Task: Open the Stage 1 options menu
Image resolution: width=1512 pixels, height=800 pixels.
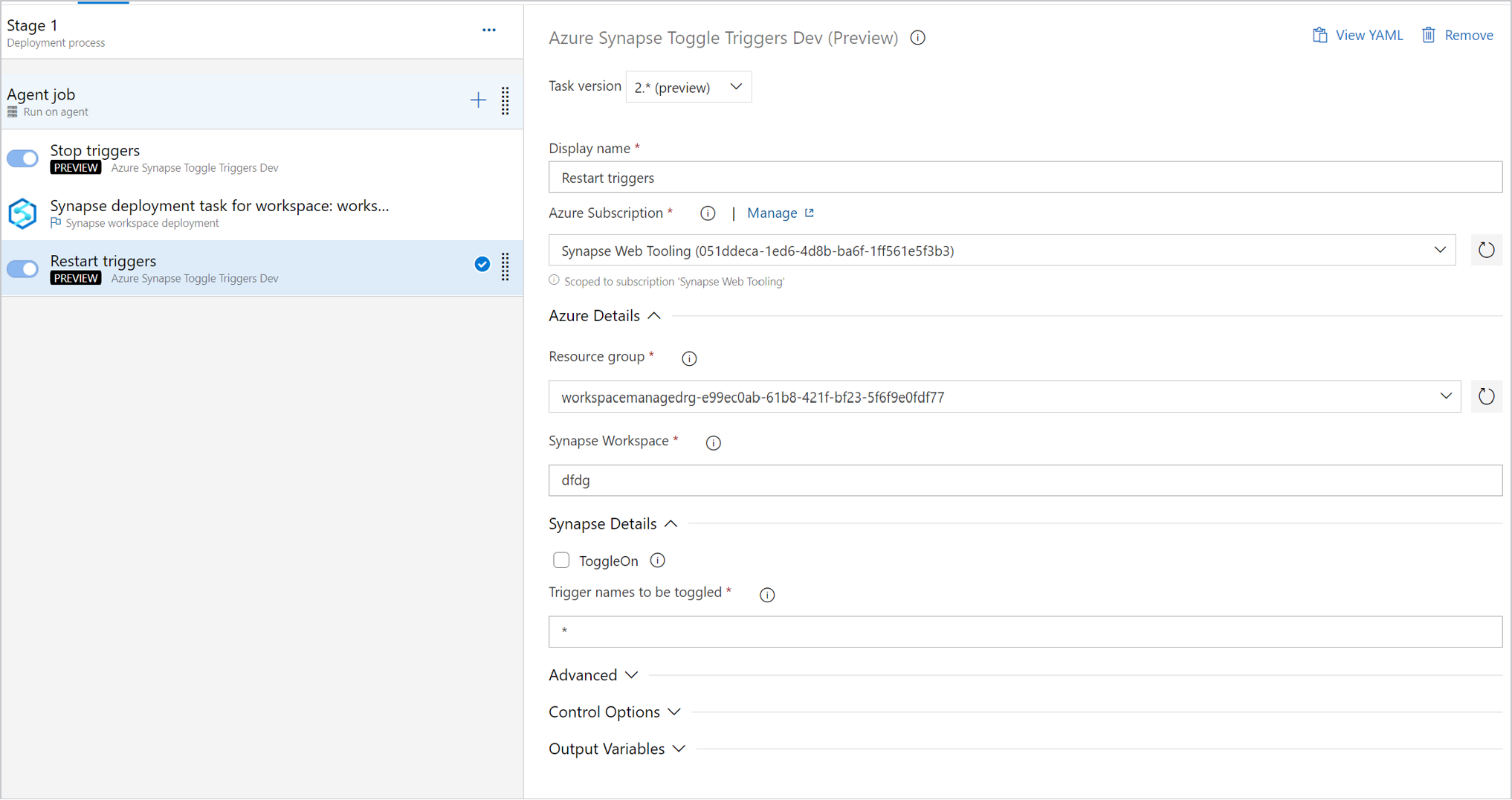Action: tap(489, 30)
